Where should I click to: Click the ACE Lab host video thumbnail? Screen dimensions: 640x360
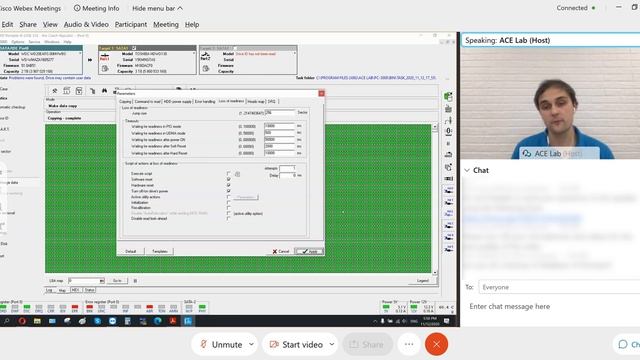(x=551, y=104)
